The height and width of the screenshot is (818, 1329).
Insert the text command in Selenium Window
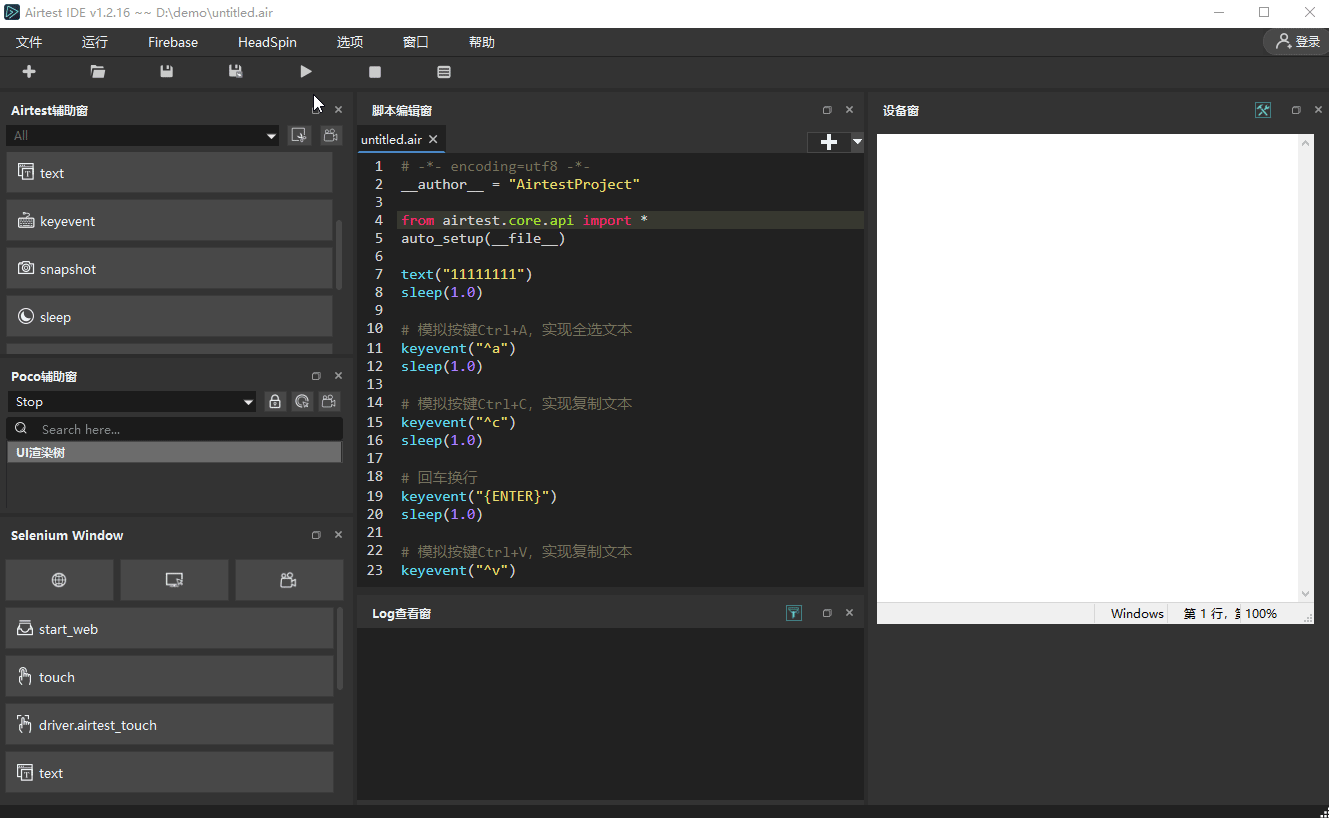pos(169,773)
